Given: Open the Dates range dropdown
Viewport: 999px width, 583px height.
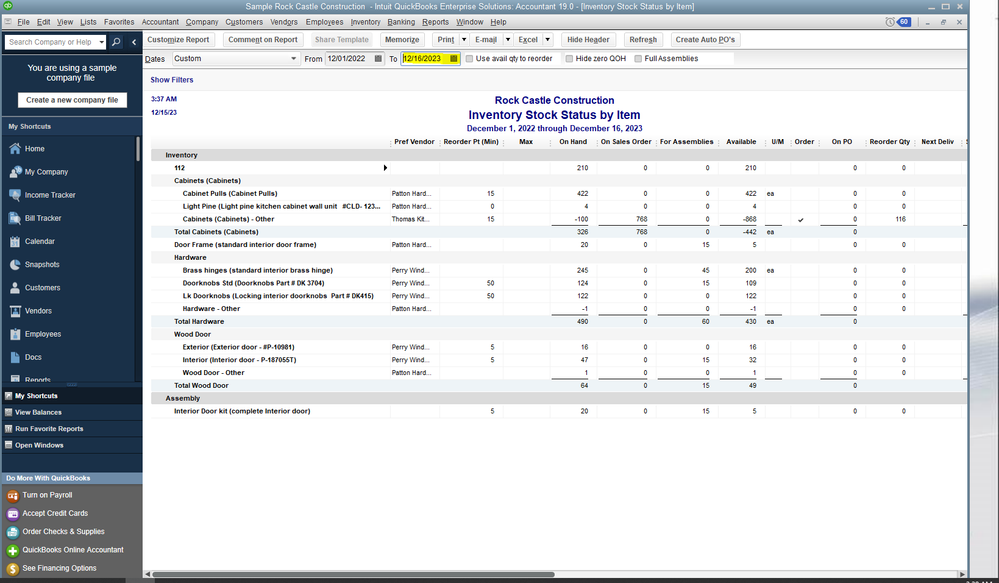Looking at the screenshot, I should 293,59.
